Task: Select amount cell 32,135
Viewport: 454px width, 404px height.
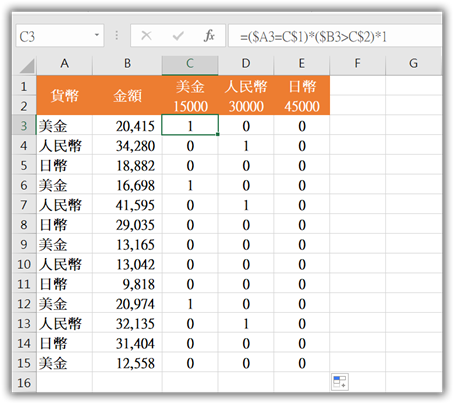Action: [x=127, y=323]
